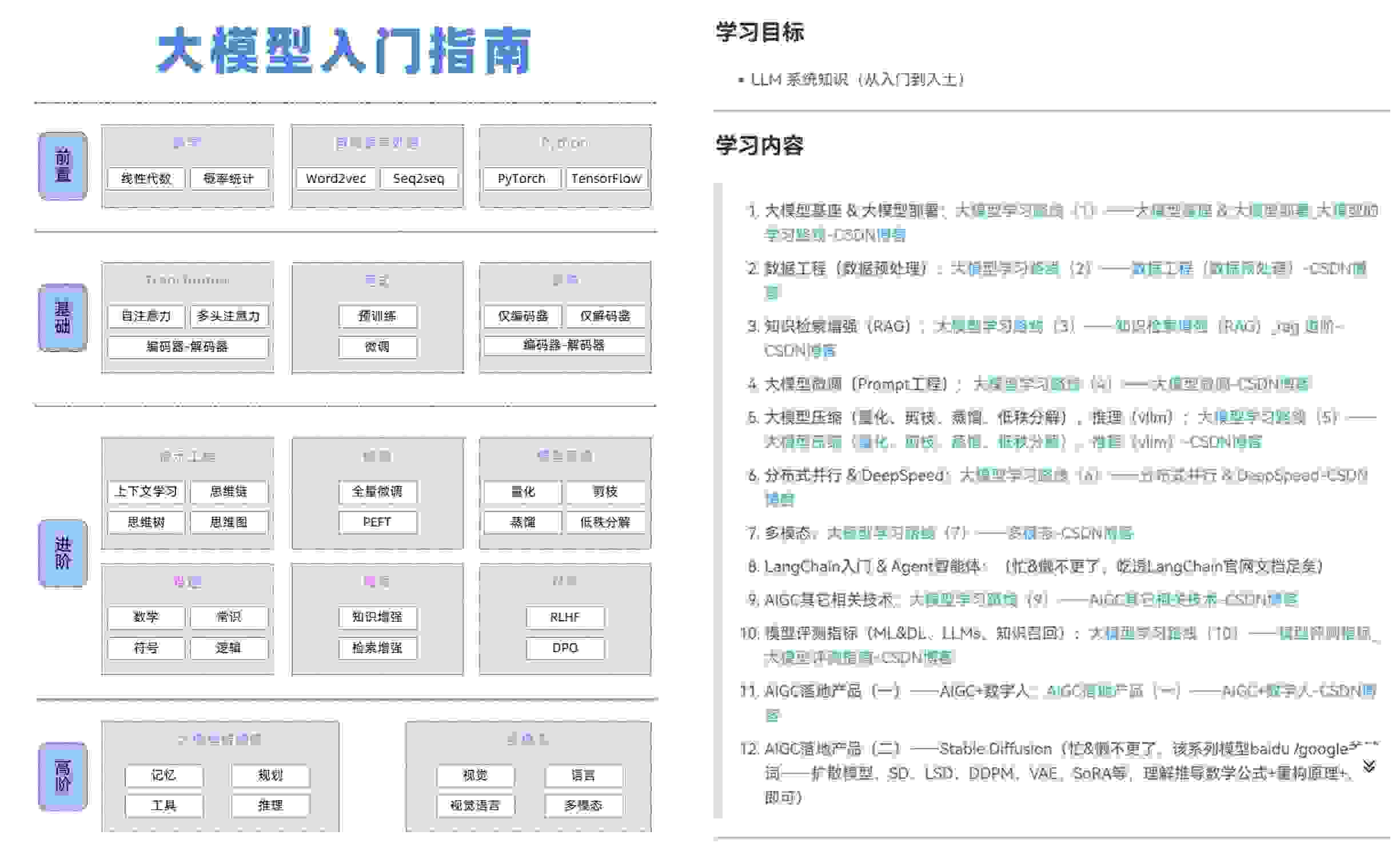The width and height of the screenshot is (1400, 843).
Task: Click the 思维链 box
Action: [x=229, y=492]
